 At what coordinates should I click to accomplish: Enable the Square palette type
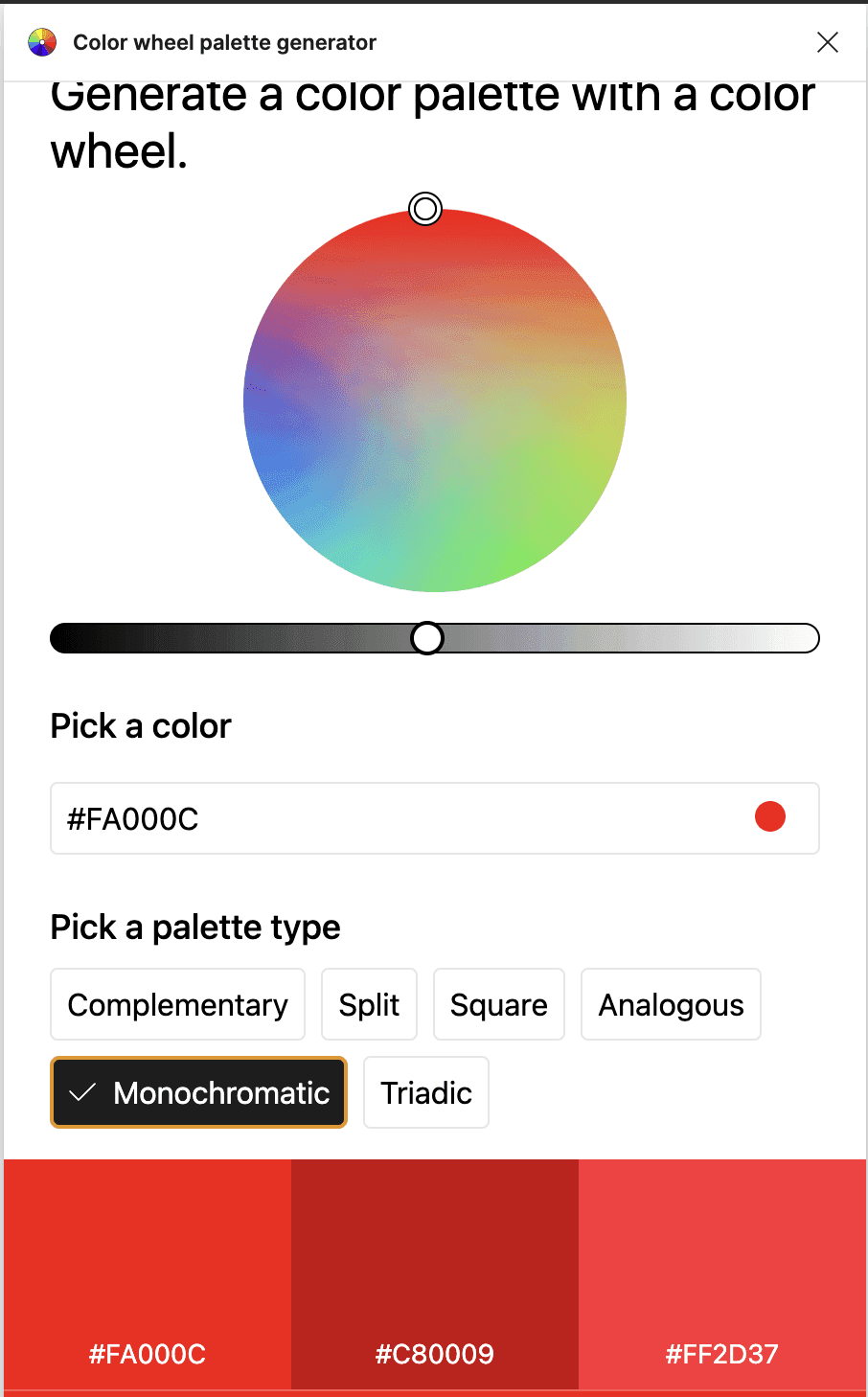pyautogui.click(x=498, y=1004)
